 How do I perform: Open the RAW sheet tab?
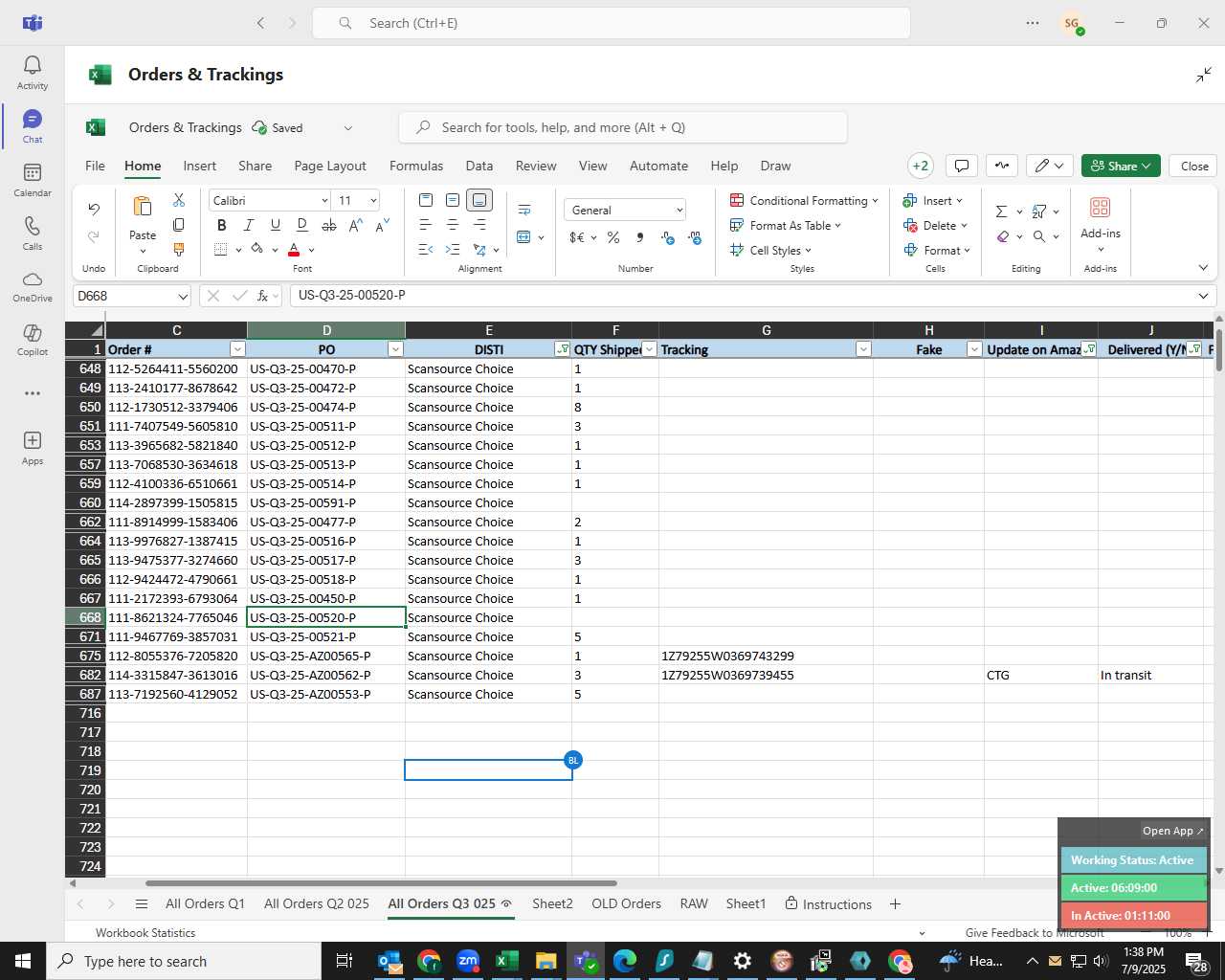point(694,903)
